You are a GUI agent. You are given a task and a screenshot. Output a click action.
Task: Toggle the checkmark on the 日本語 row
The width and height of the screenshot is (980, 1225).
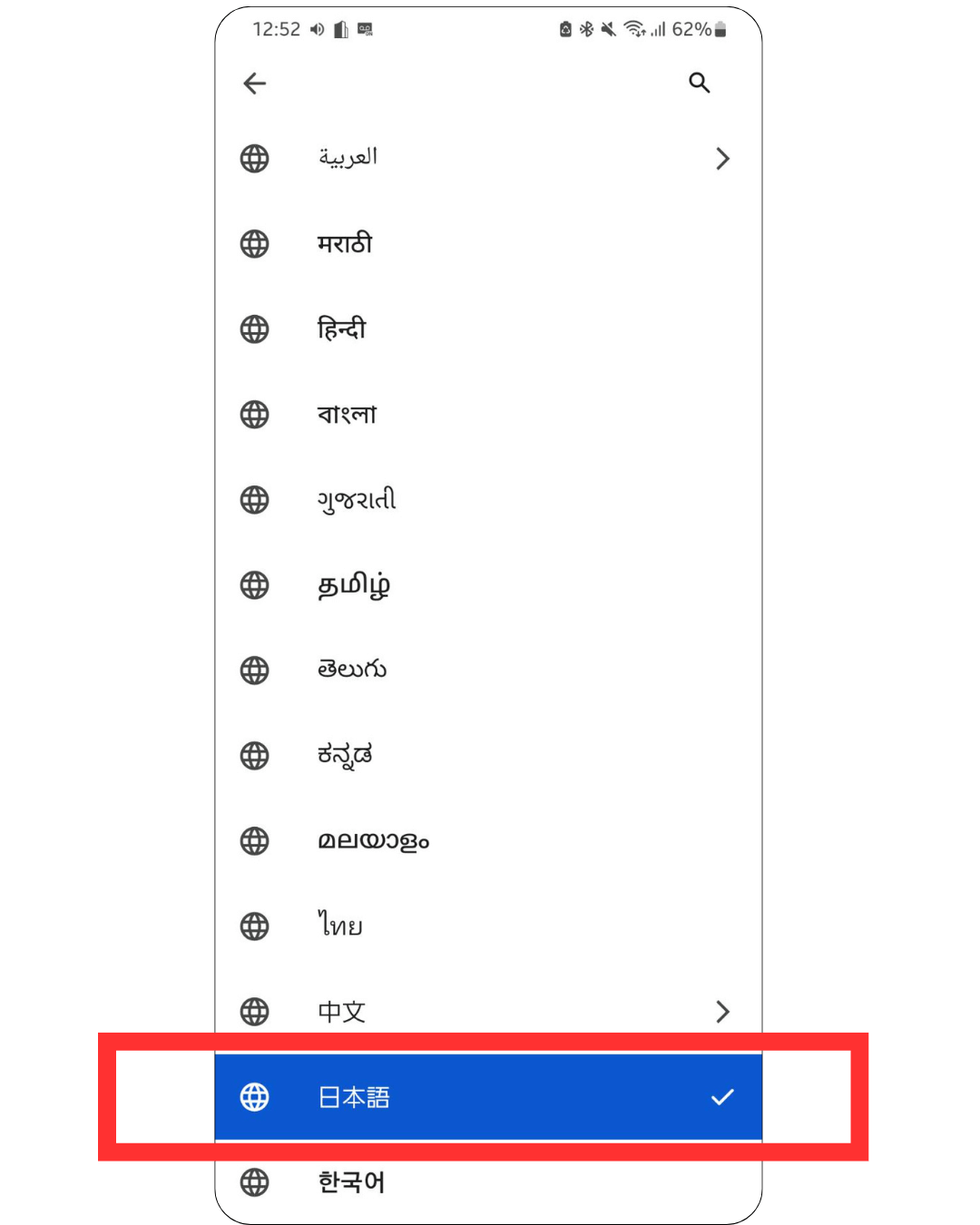pyautogui.click(x=722, y=1097)
